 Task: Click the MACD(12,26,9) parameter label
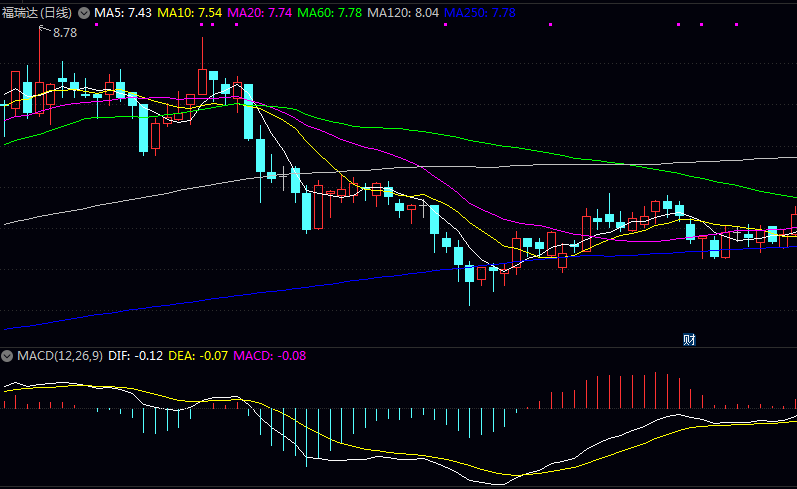tap(60, 356)
